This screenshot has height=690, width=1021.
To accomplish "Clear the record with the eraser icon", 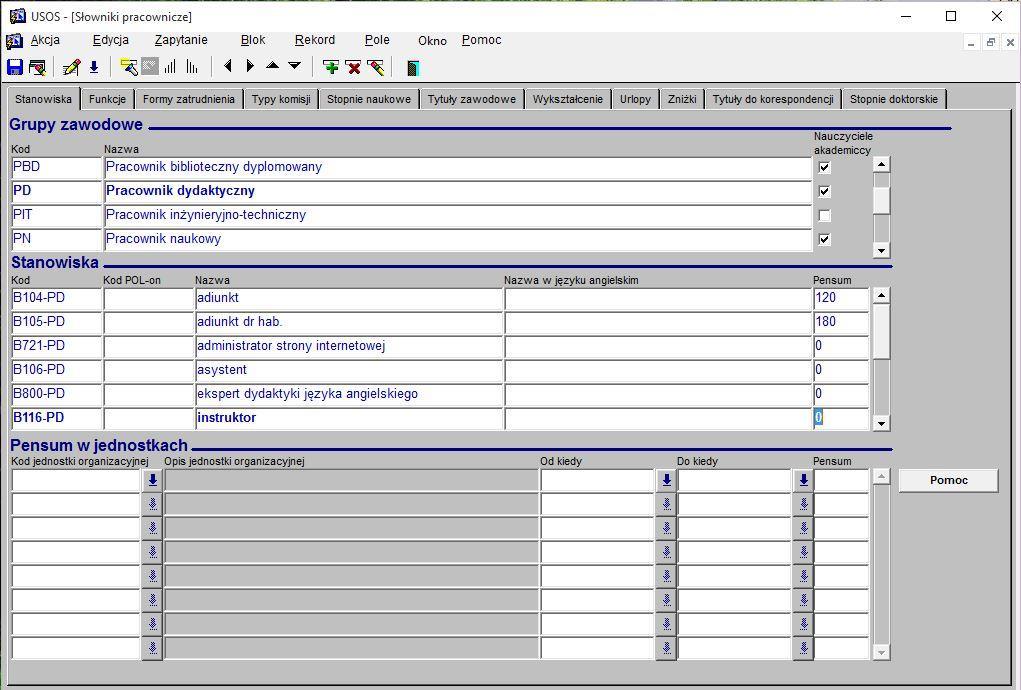I will (x=376, y=67).
